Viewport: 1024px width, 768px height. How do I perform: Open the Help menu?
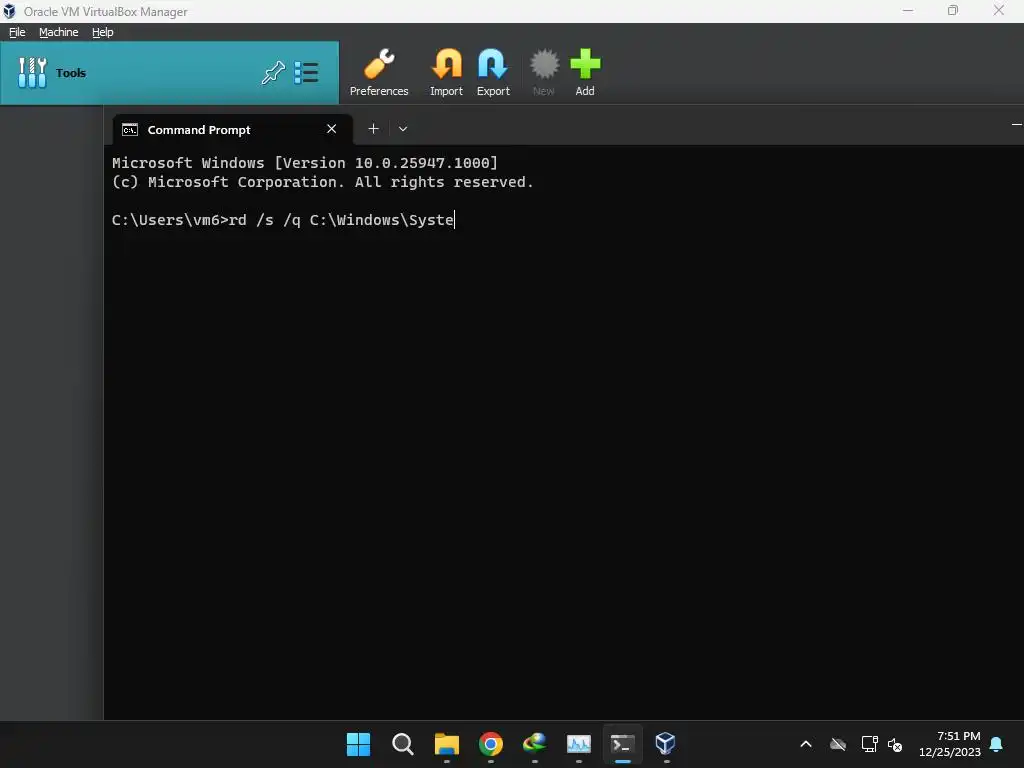pyautogui.click(x=103, y=32)
